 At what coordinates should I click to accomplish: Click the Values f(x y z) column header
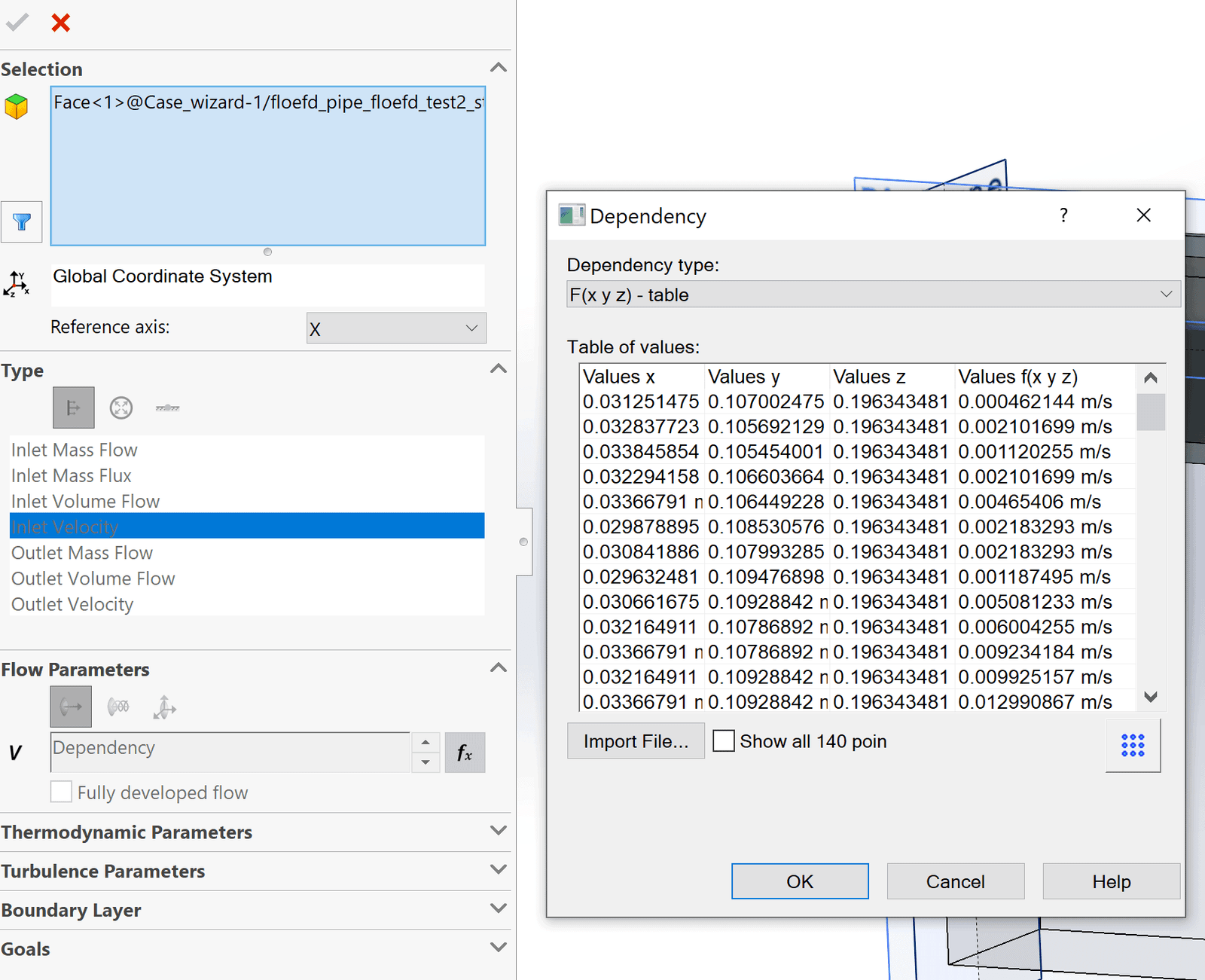[1045, 377]
